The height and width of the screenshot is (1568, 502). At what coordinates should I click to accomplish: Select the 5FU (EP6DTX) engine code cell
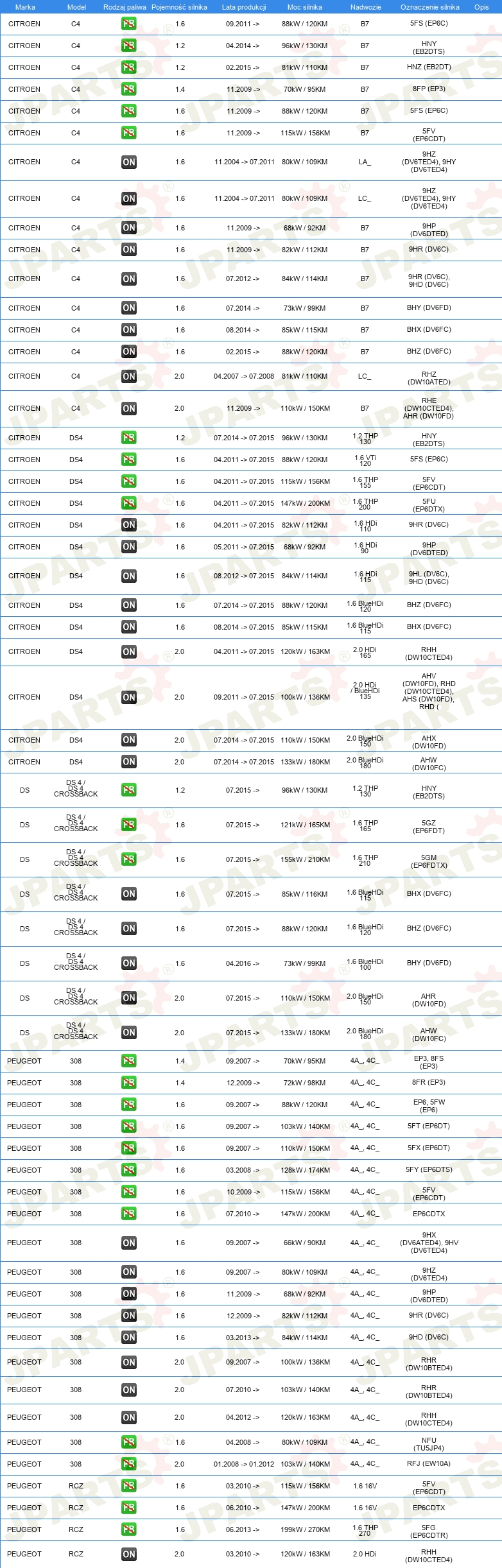[x=429, y=505]
